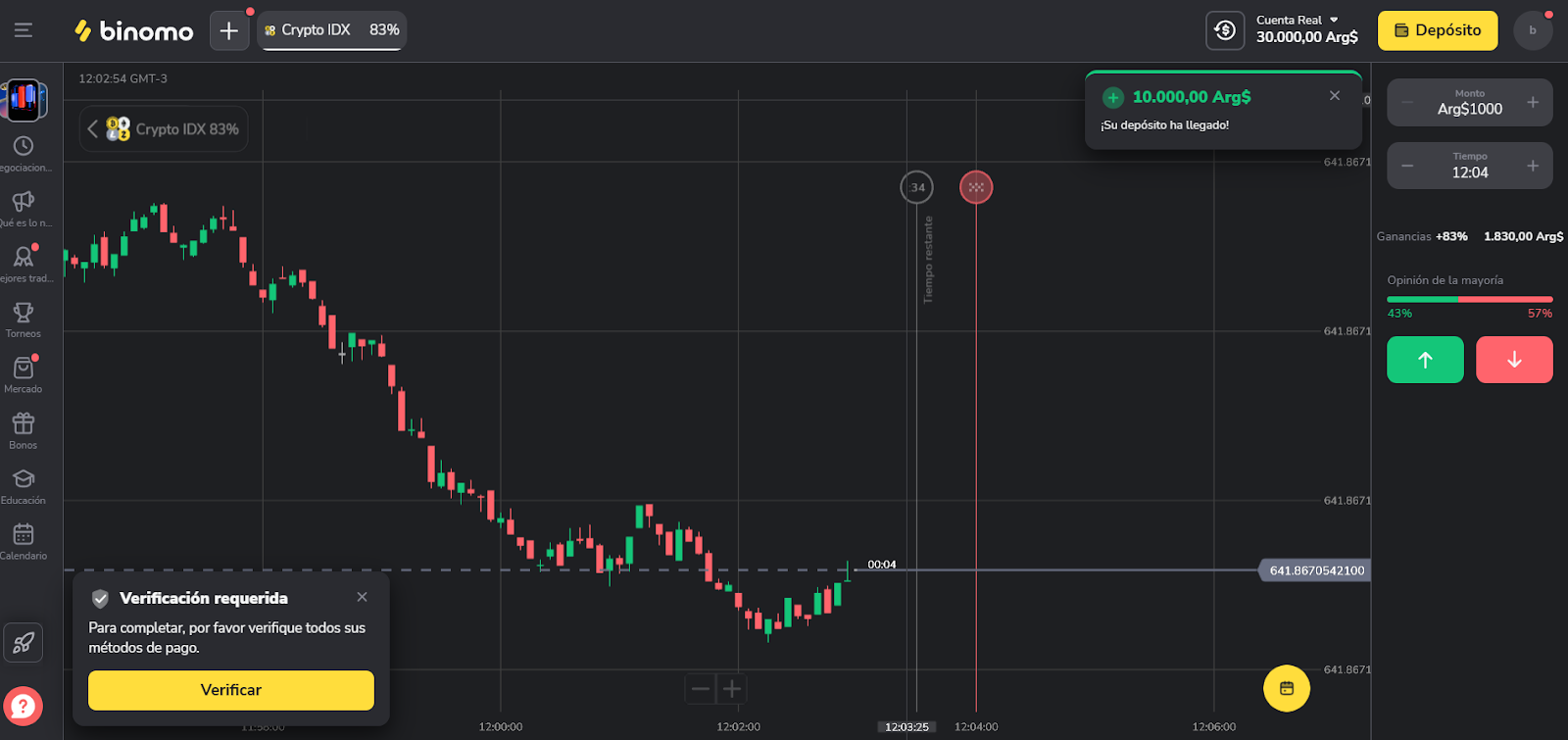Image resolution: width=1568 pixels, height=740 pixels.
Task: Place a green up trade
Action: pos(1425,360)
